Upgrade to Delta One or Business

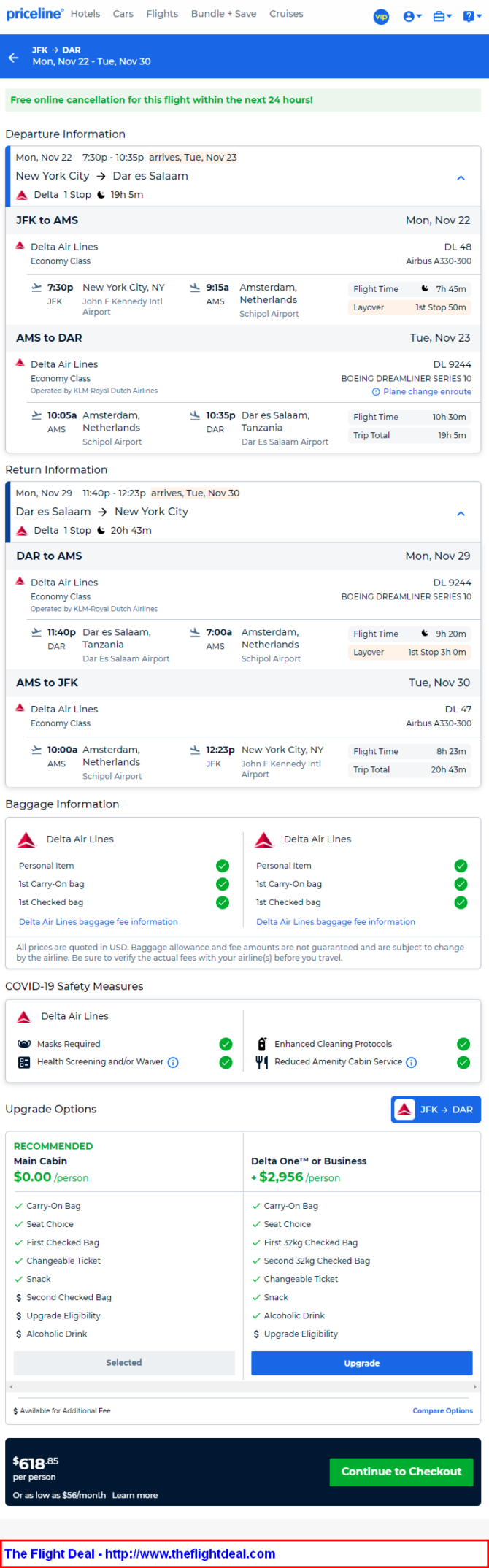pos(361,1363)
